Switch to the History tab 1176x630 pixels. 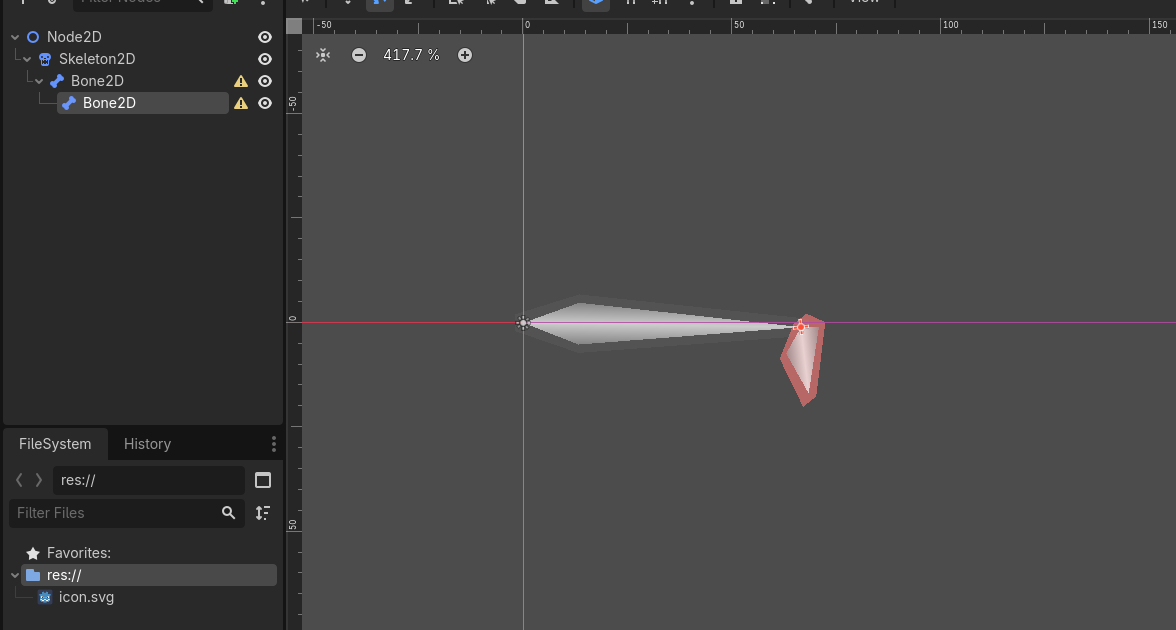pyautogui.click(x=147, y=444)
